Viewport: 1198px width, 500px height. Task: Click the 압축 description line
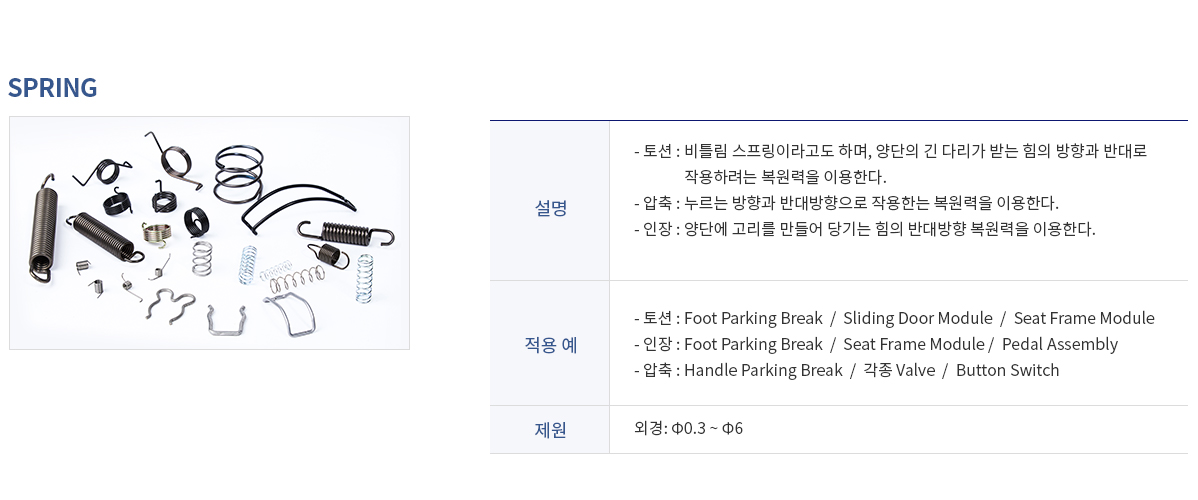pos(846,203)
